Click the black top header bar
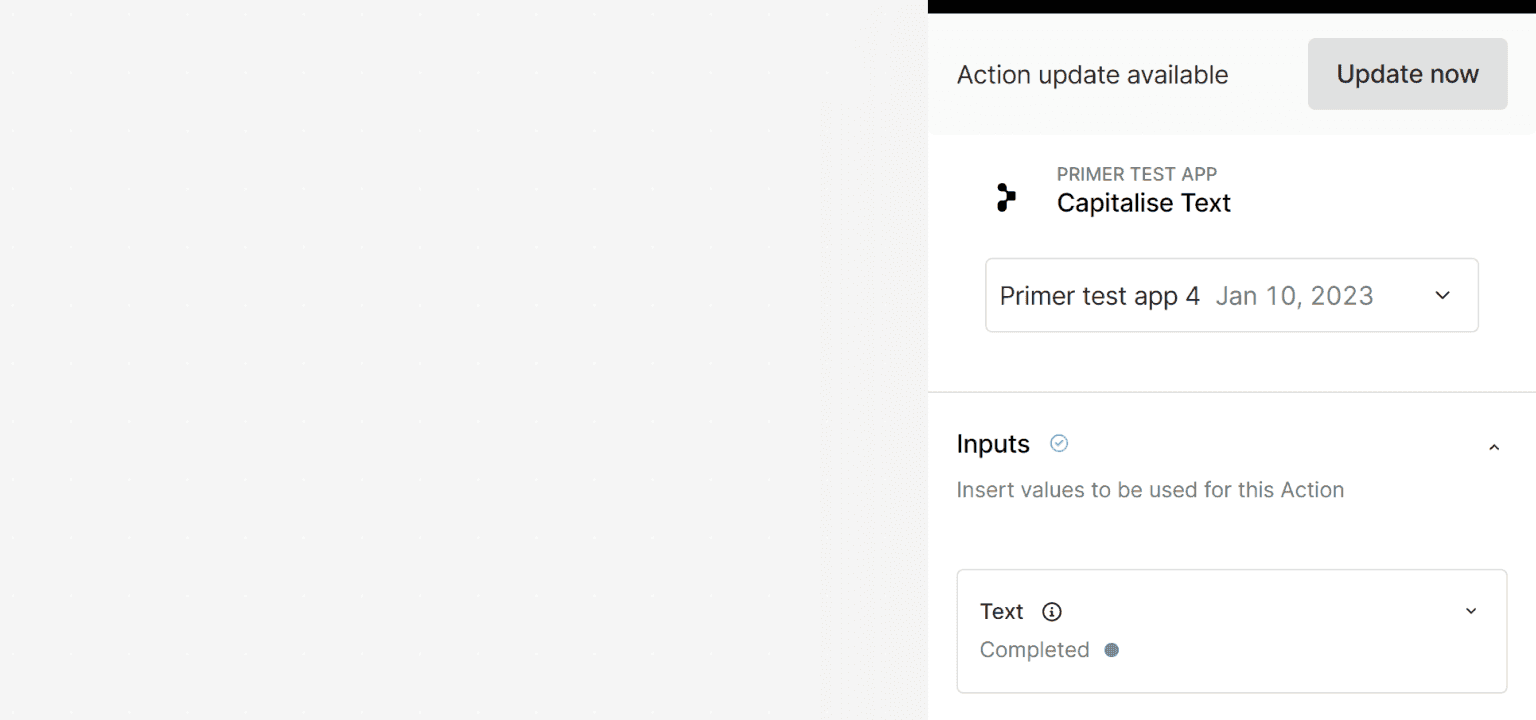Image resolution: width=1536 pixels, height=720 pixels. (1231, 6)
